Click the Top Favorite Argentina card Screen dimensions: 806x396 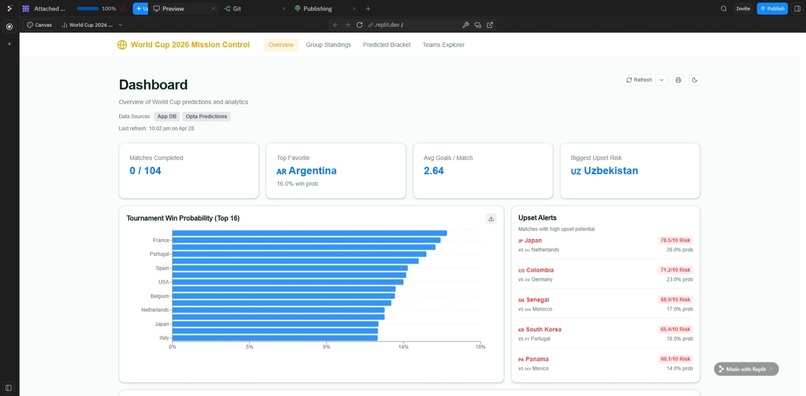click(336, 171)
